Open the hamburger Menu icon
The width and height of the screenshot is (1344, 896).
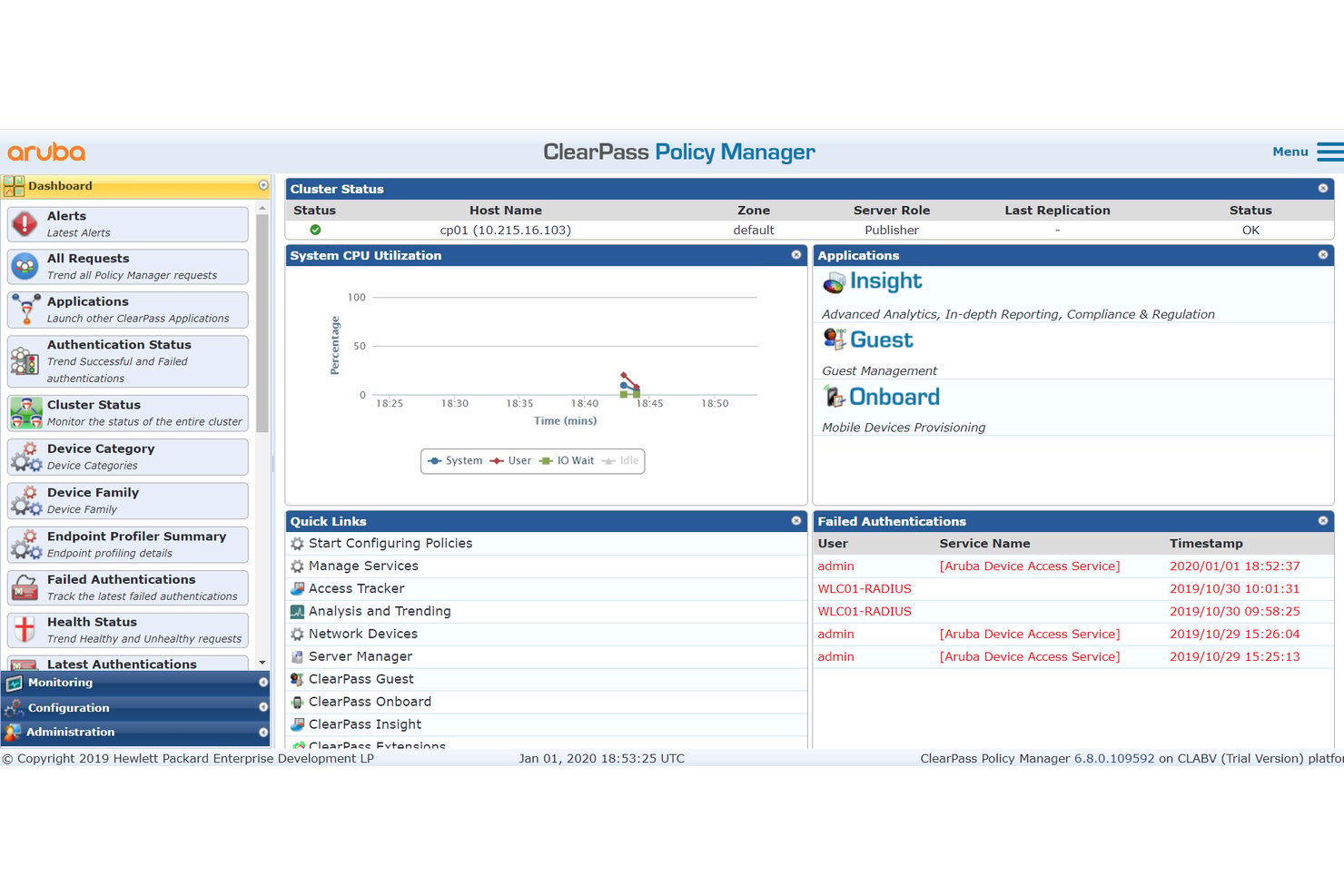pyautogui.click(x=1329, y=152)
